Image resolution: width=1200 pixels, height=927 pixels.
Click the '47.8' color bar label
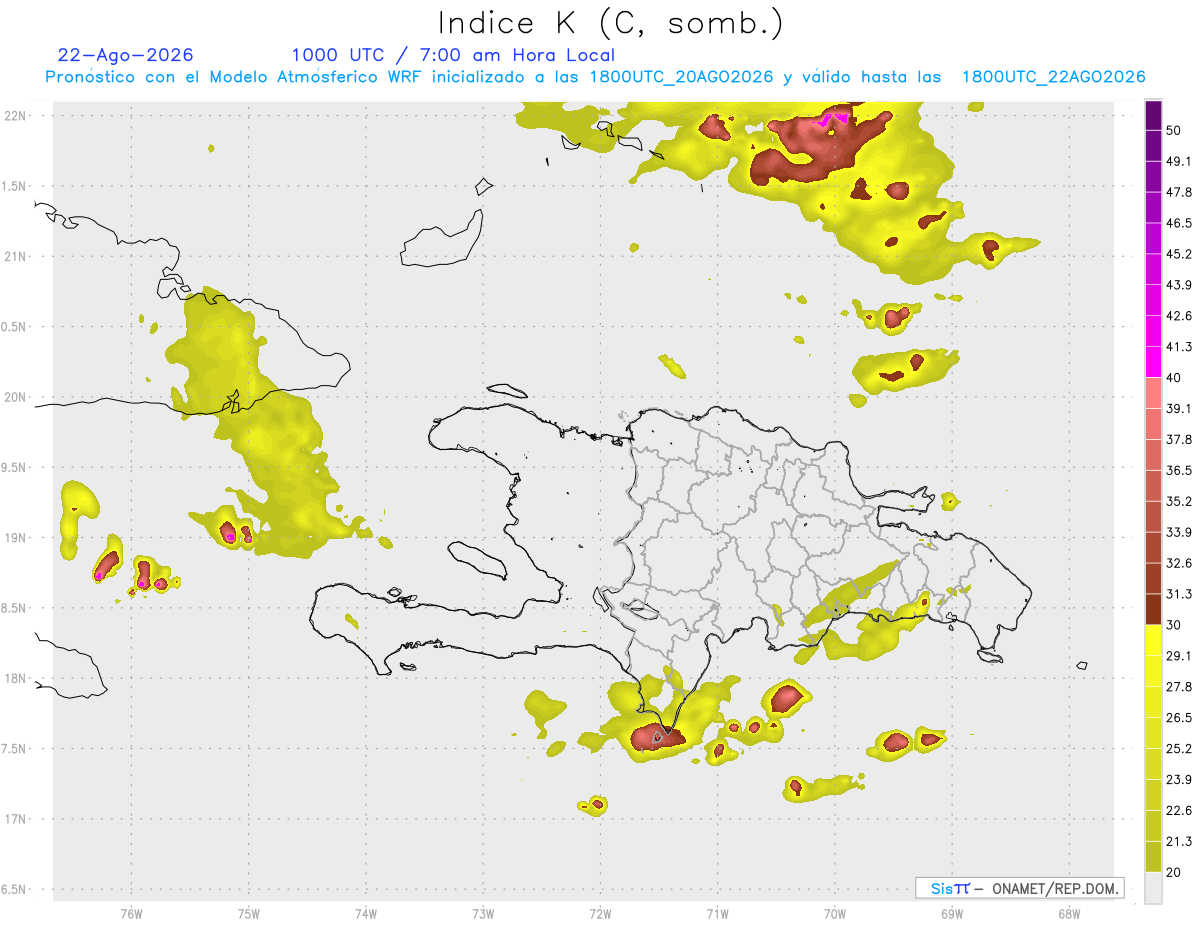tap(1179, 192)
